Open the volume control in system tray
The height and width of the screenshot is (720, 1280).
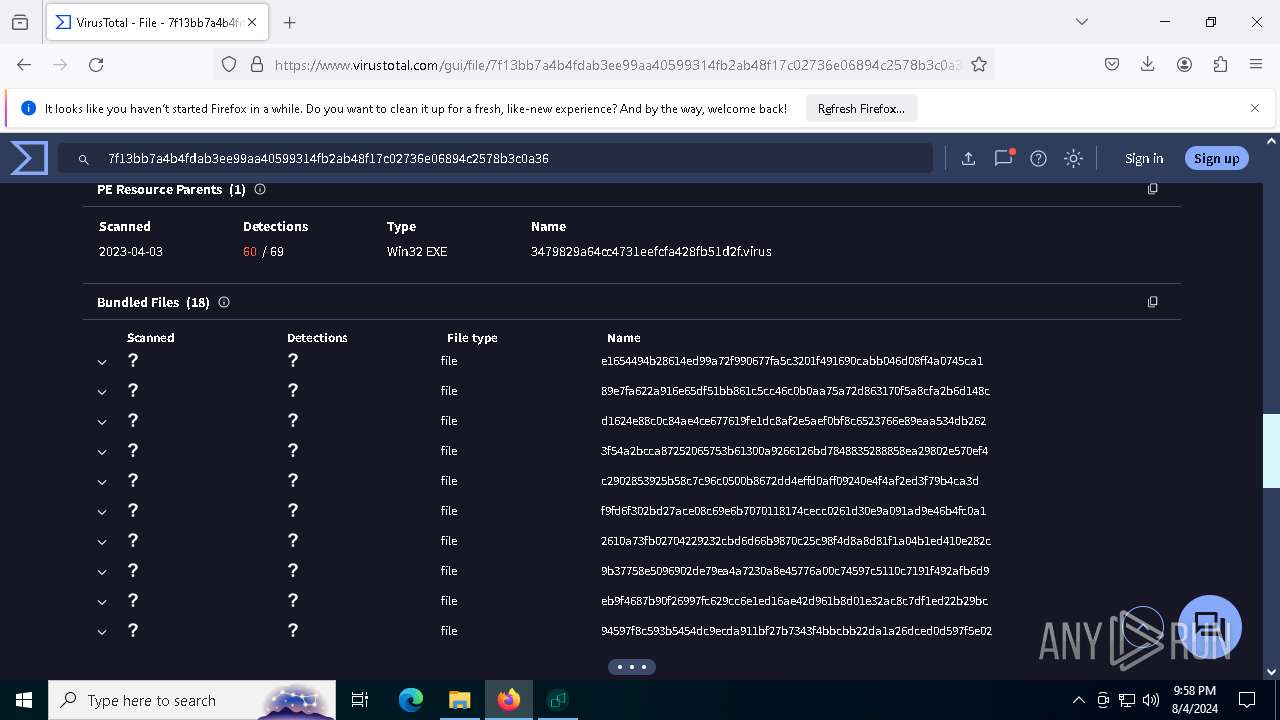1150,700
